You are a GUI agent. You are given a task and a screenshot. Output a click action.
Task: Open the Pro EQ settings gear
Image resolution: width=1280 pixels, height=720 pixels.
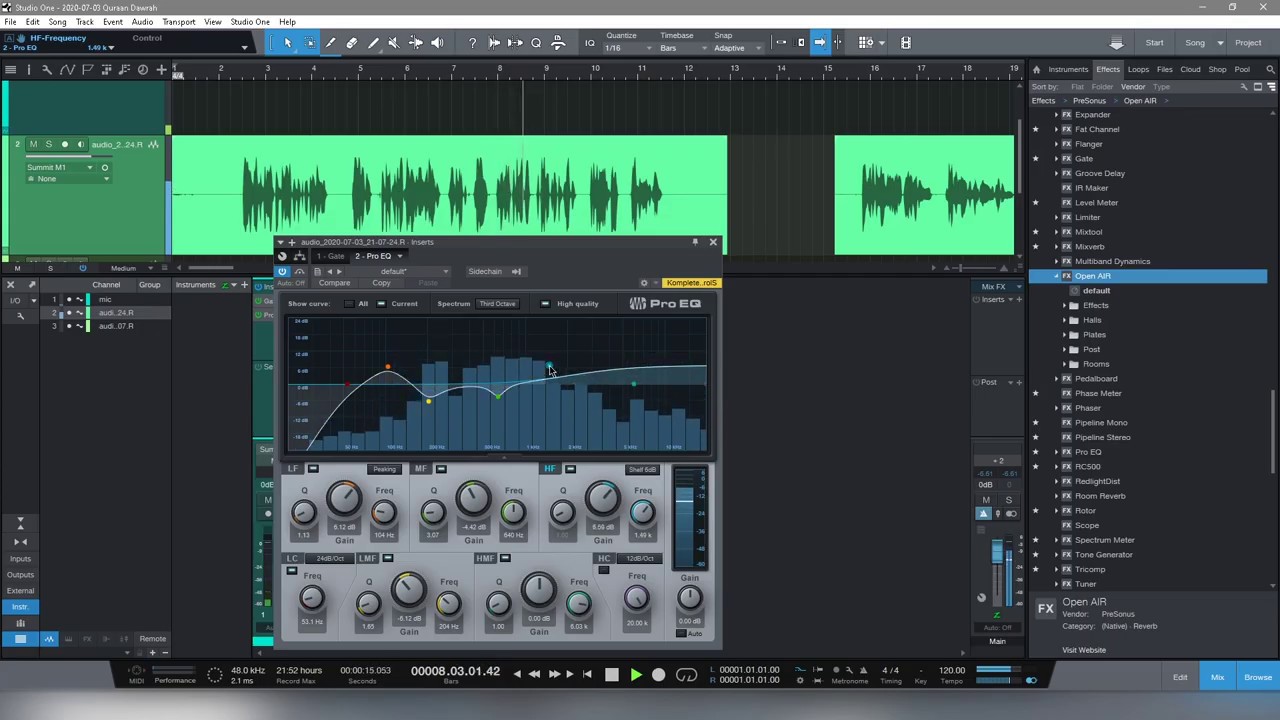click(x=644, y=283)
